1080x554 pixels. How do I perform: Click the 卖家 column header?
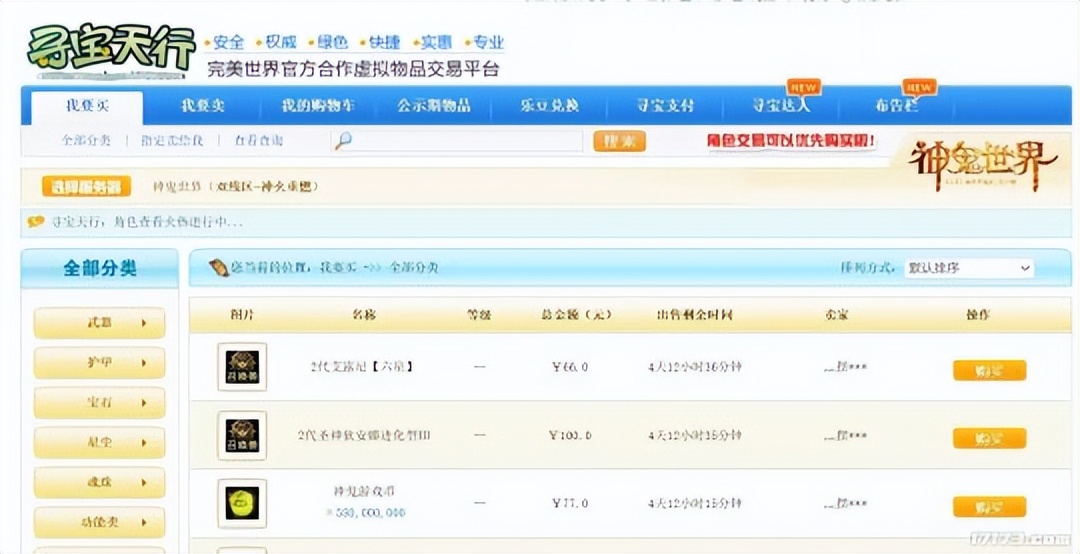click(836, 315)
